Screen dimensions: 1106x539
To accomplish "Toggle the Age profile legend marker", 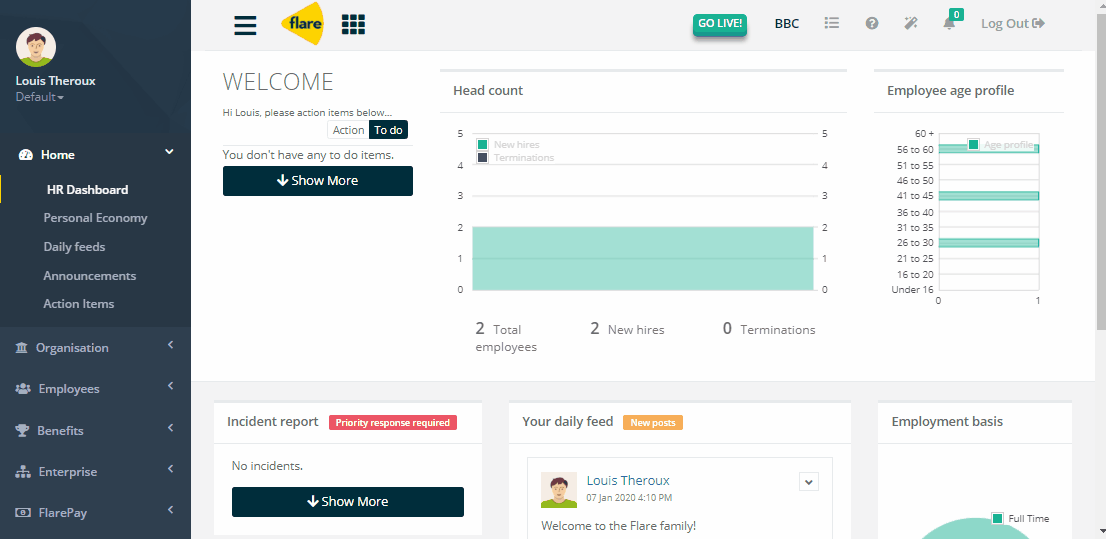I will coord(973,145).
